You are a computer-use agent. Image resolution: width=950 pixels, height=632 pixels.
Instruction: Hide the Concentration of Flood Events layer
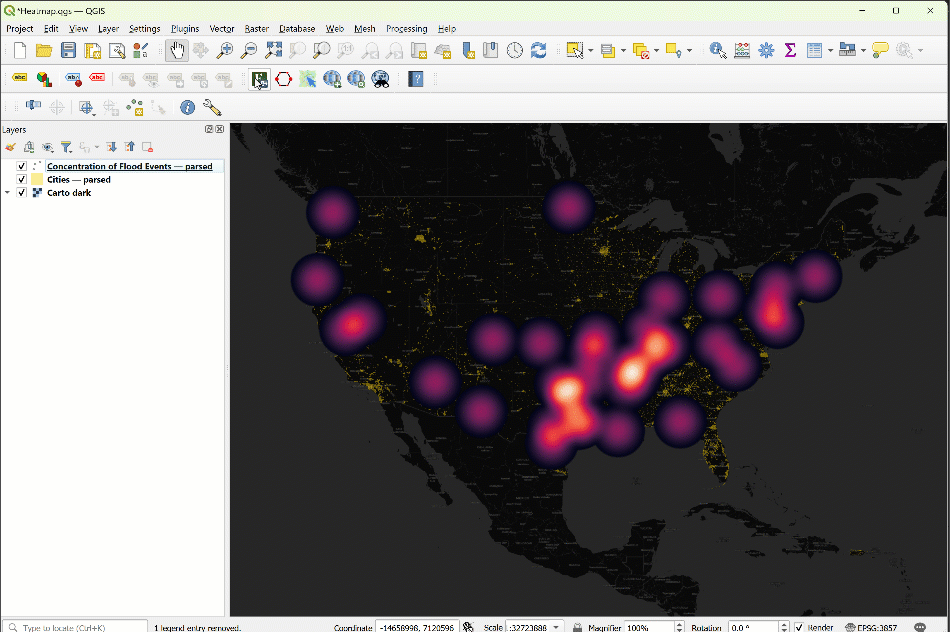[21, 166]
